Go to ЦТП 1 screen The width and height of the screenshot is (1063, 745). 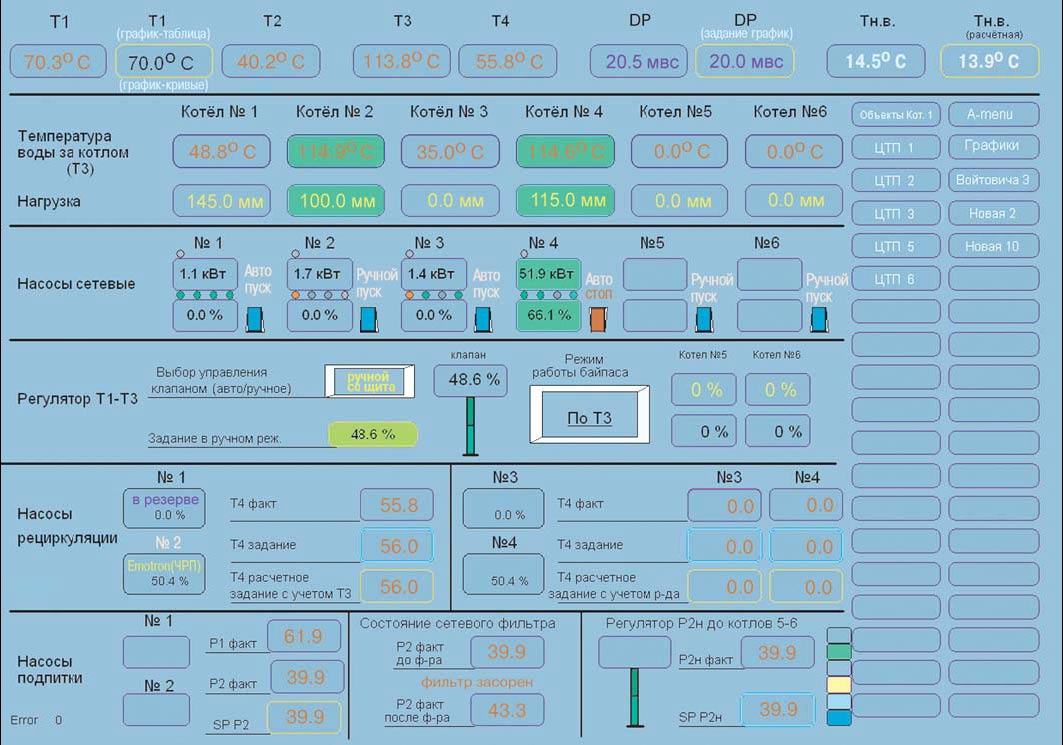click(x=895, y=147)
